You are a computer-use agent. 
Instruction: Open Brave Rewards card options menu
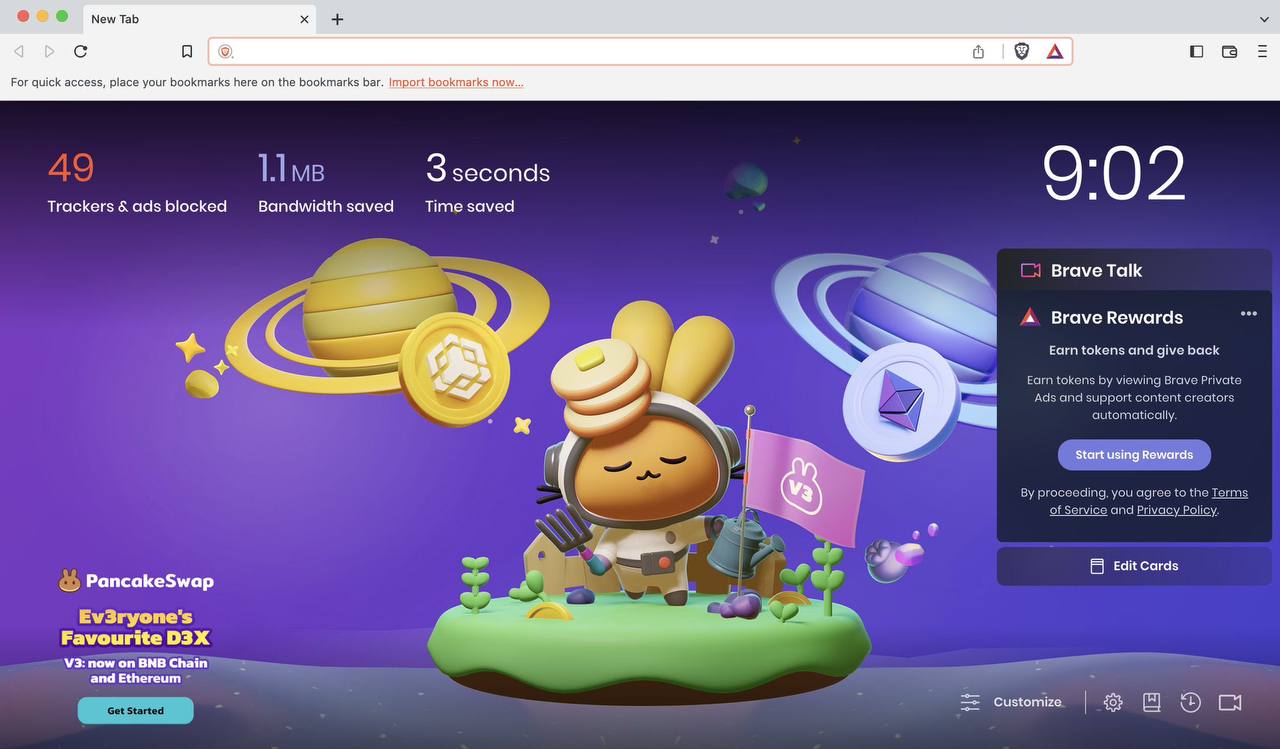1249,314
